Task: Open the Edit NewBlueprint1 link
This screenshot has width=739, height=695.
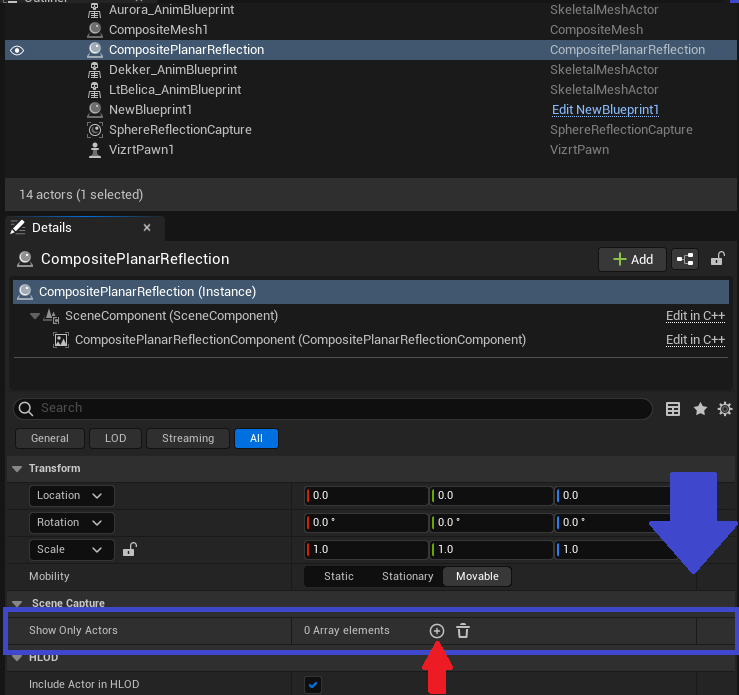Action: tap(605, 110)
